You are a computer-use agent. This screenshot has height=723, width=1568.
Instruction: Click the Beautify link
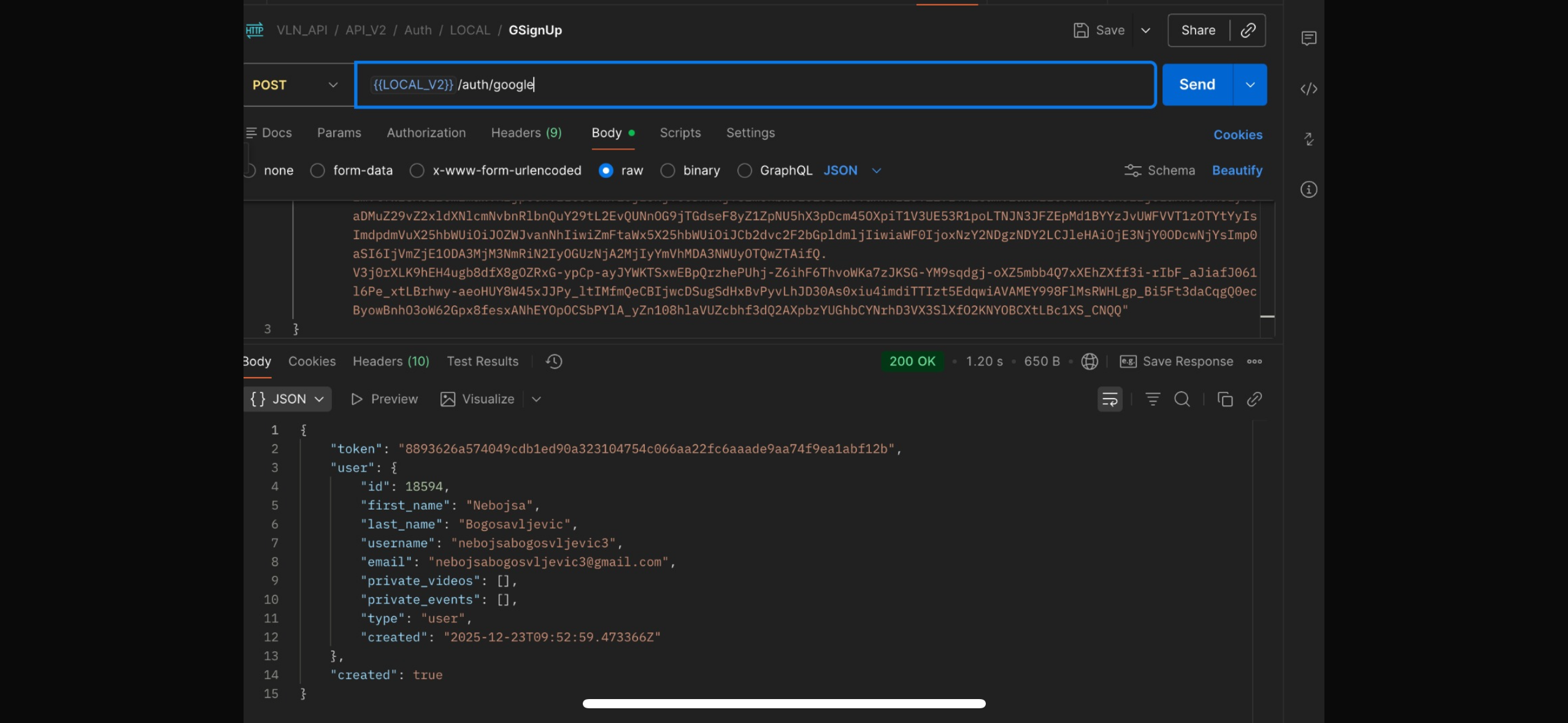[1237, 170]
